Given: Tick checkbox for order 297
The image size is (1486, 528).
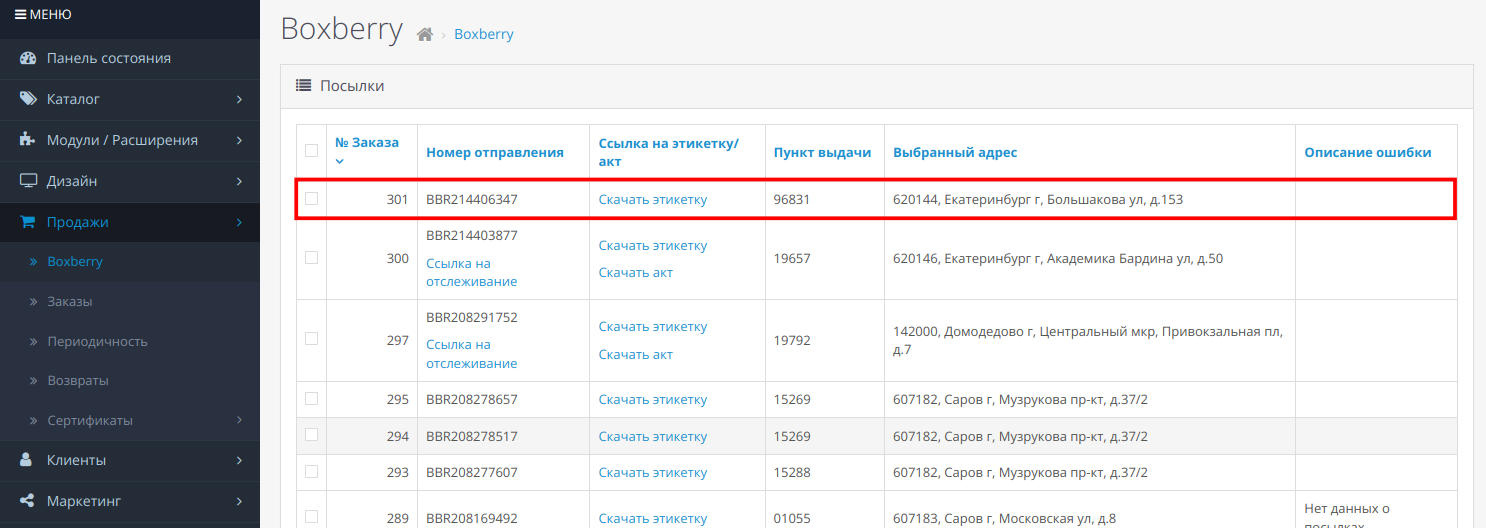Looking at the screenshot, I should coord(311,339).
